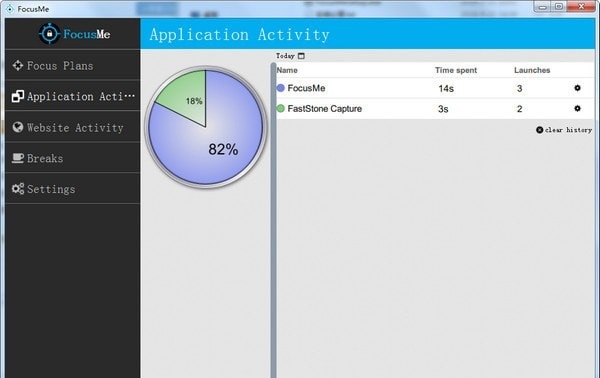The image size is (600, 378).
Task: Maximize the FocusMe window
Action: click(559, 7)
